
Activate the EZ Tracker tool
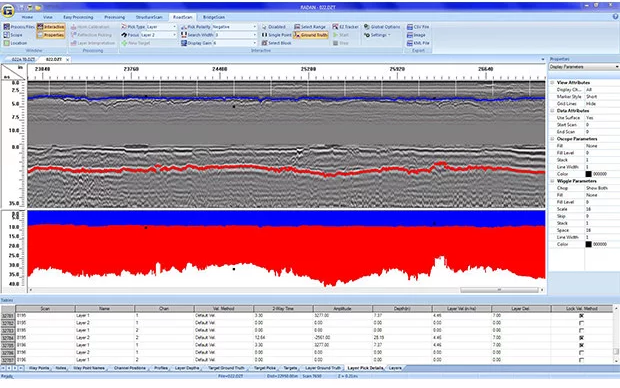[x=346, y=27]
